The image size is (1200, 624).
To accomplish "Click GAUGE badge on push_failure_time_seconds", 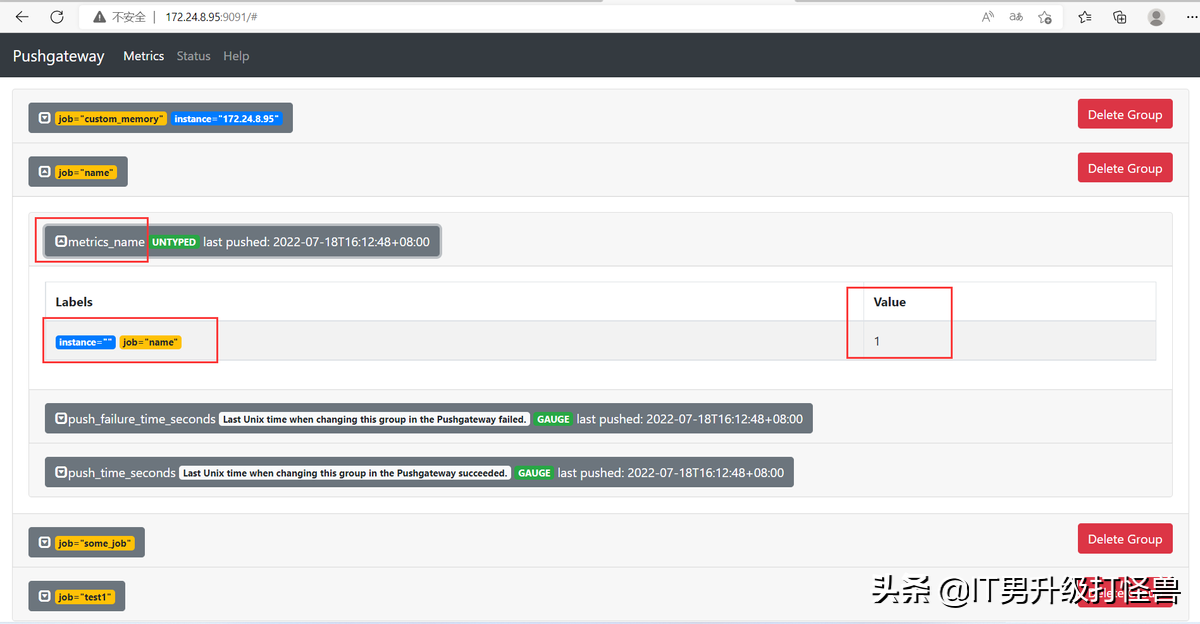I will tap(553, 419).
